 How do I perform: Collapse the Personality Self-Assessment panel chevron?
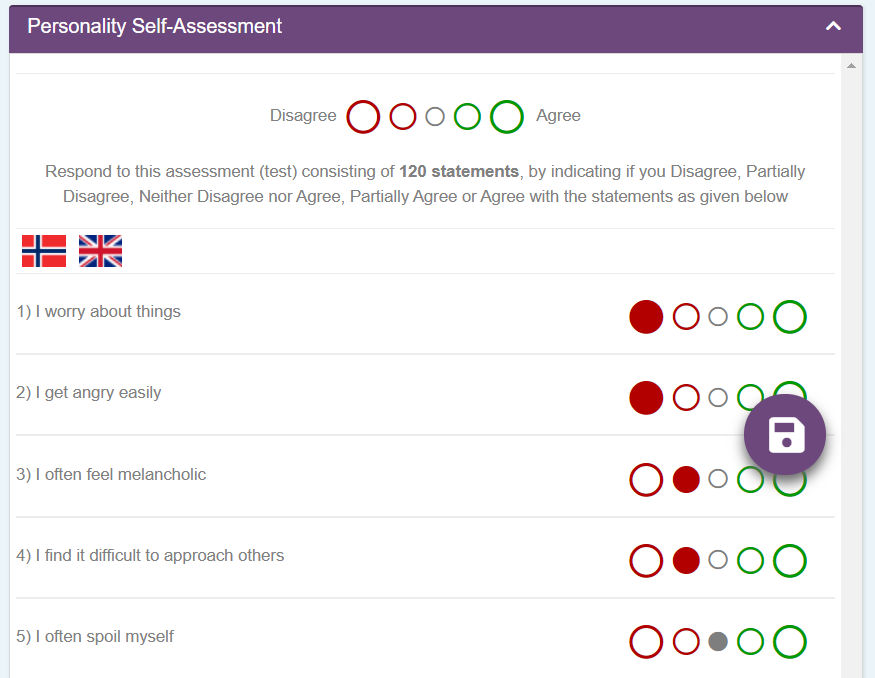click(833, 26)
